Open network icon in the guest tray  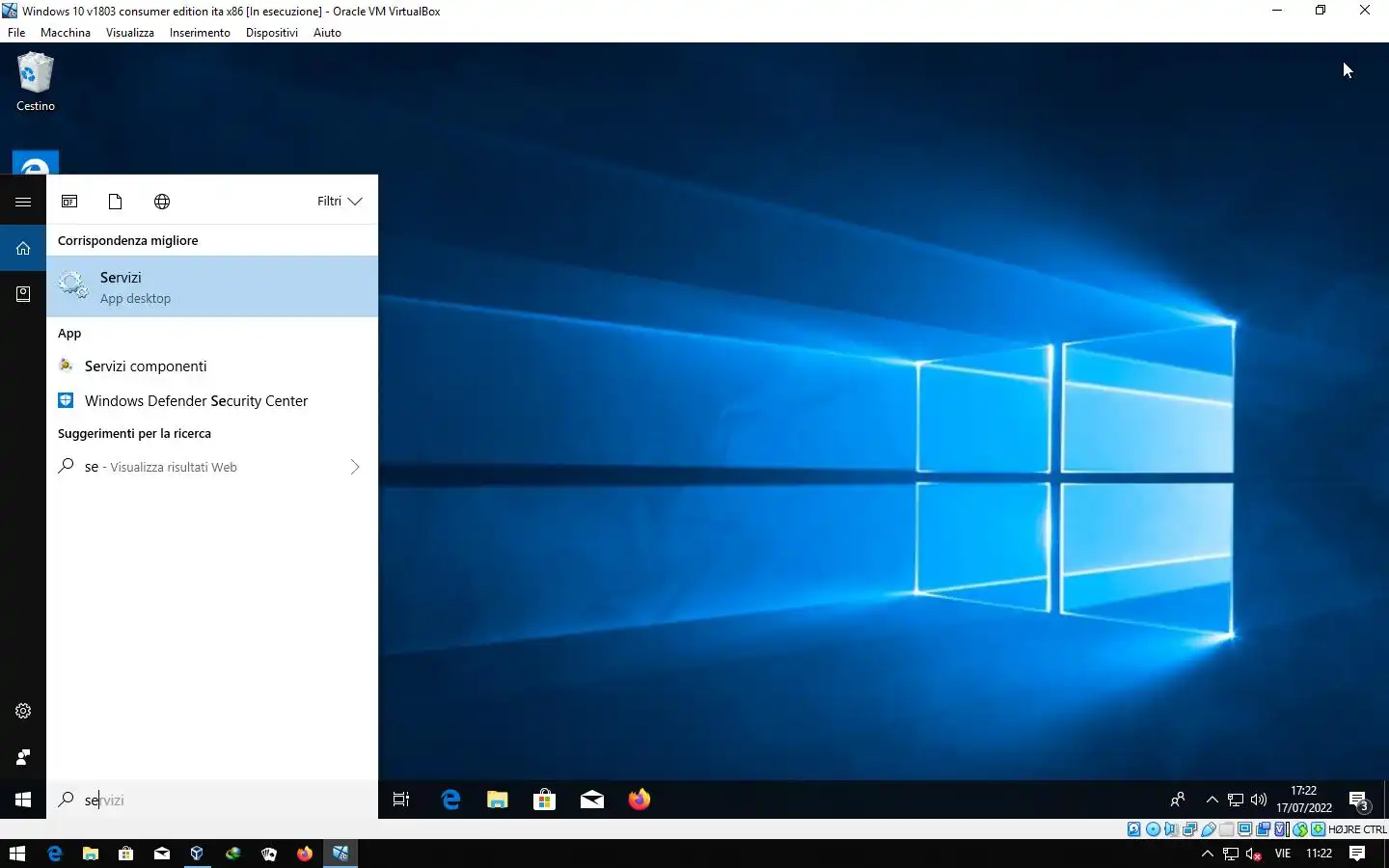point(1236,800)
